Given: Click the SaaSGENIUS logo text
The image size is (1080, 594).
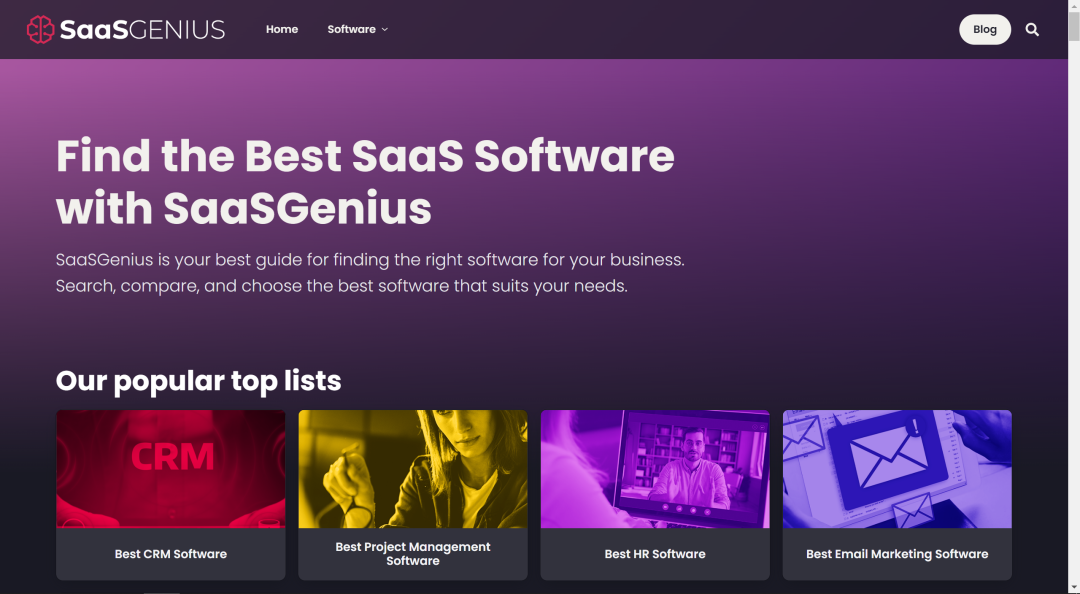Looking at the screenshot, I should click(x=142, y=30).
